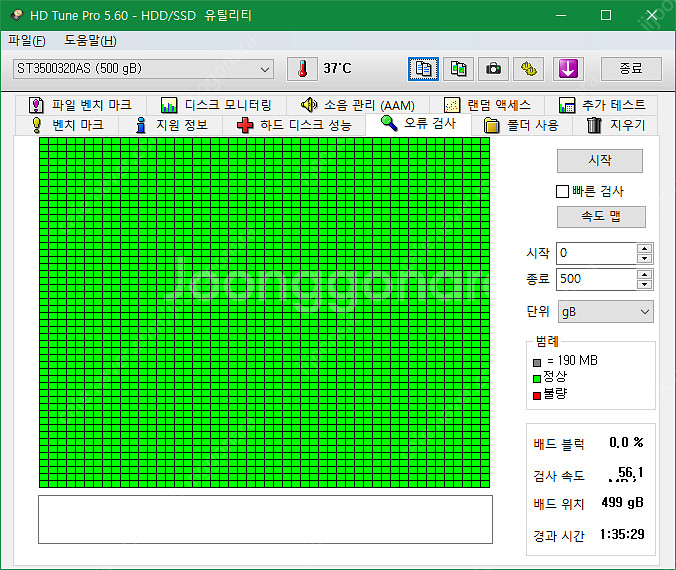Click the 종료 input field showing 500
The width and height of the screenshot is (676, 570).
point(597,279)
